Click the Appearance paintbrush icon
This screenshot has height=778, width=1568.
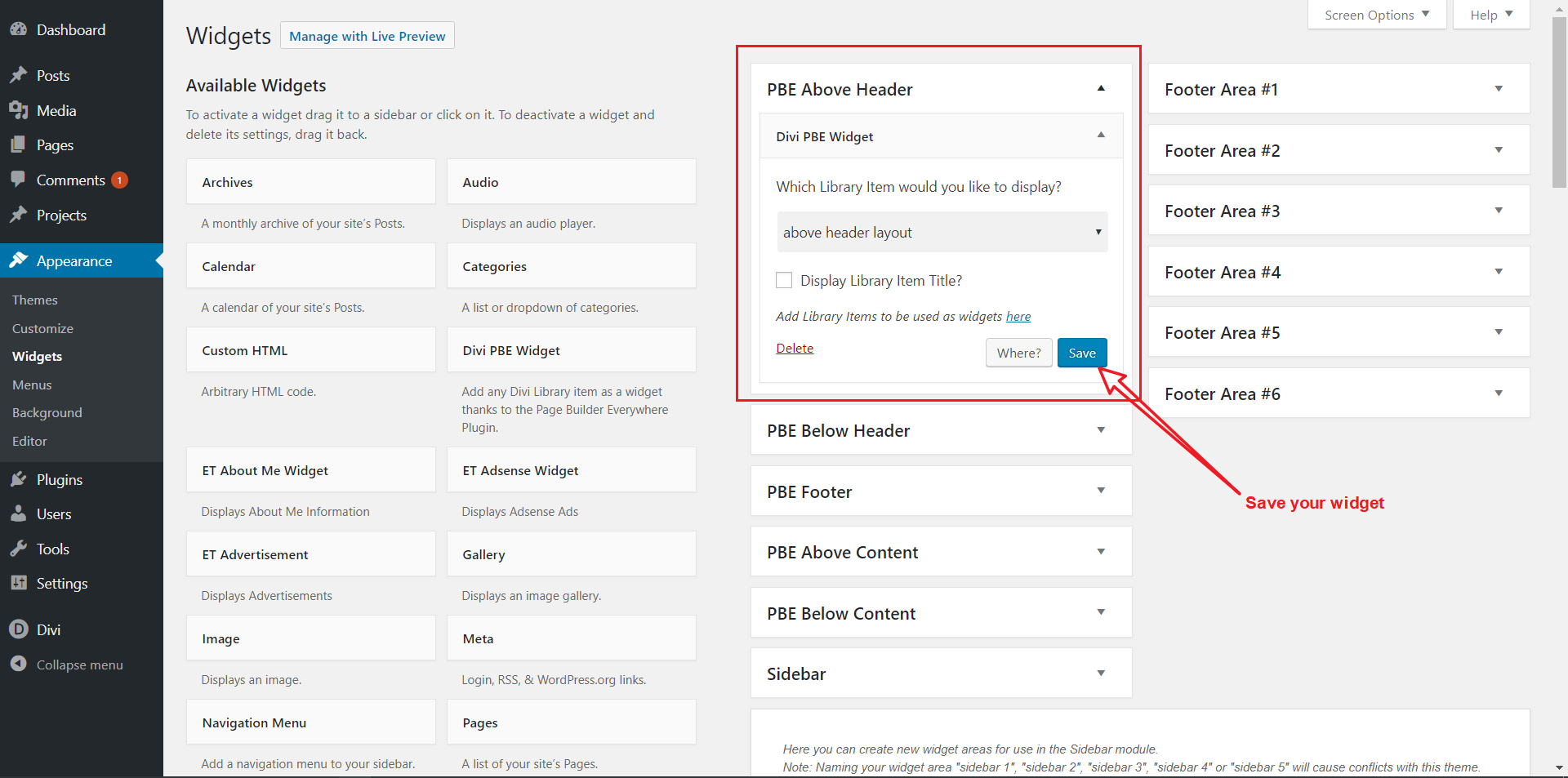(18, 260)
